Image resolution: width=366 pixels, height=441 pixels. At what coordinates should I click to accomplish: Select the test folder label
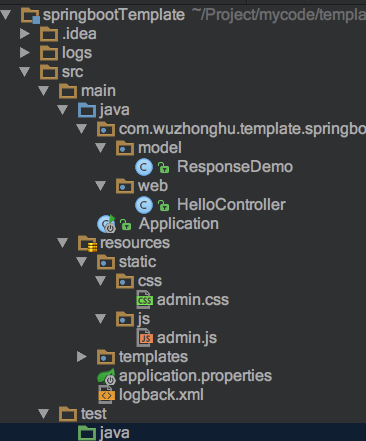pyautogui.click(x=94, y=414)
